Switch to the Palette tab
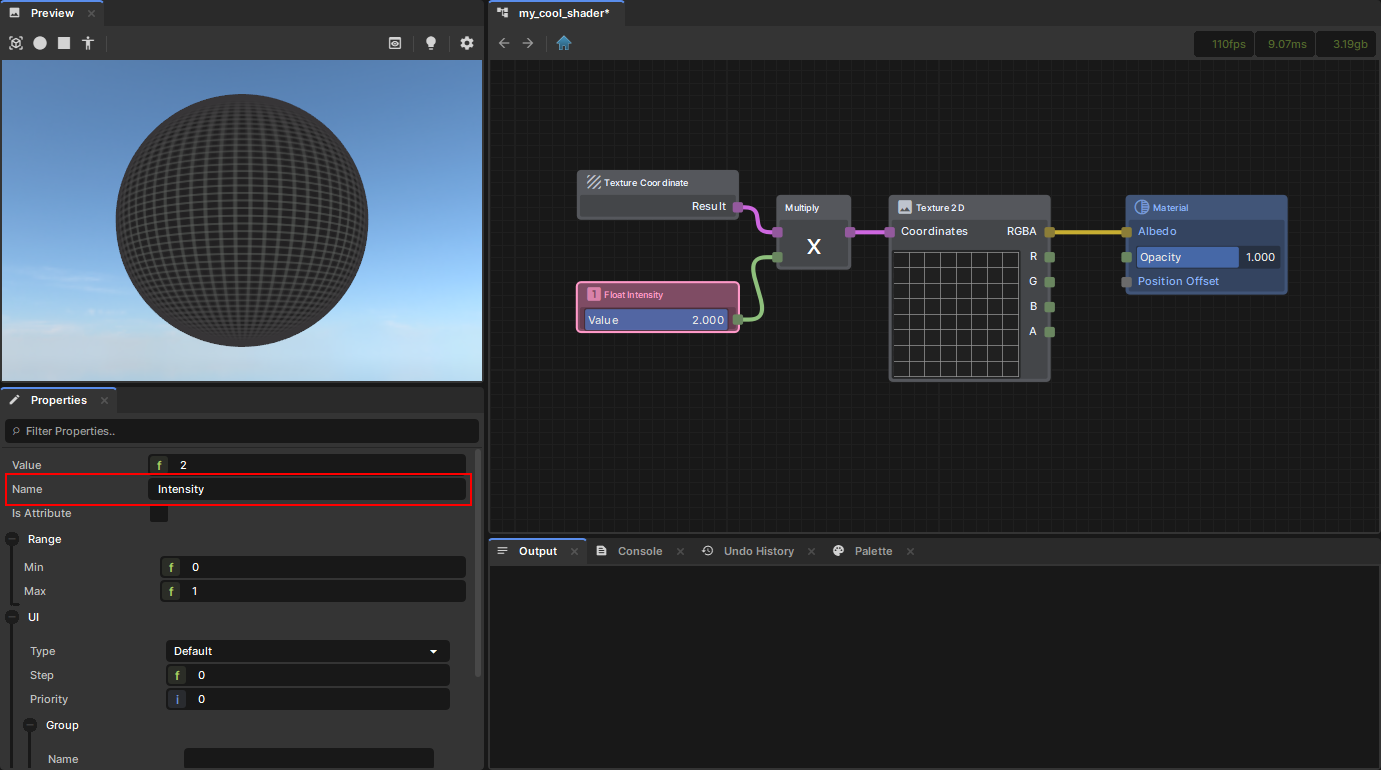Image resolution: width=1381 pixels, height=770 pixels. (873, 551)
